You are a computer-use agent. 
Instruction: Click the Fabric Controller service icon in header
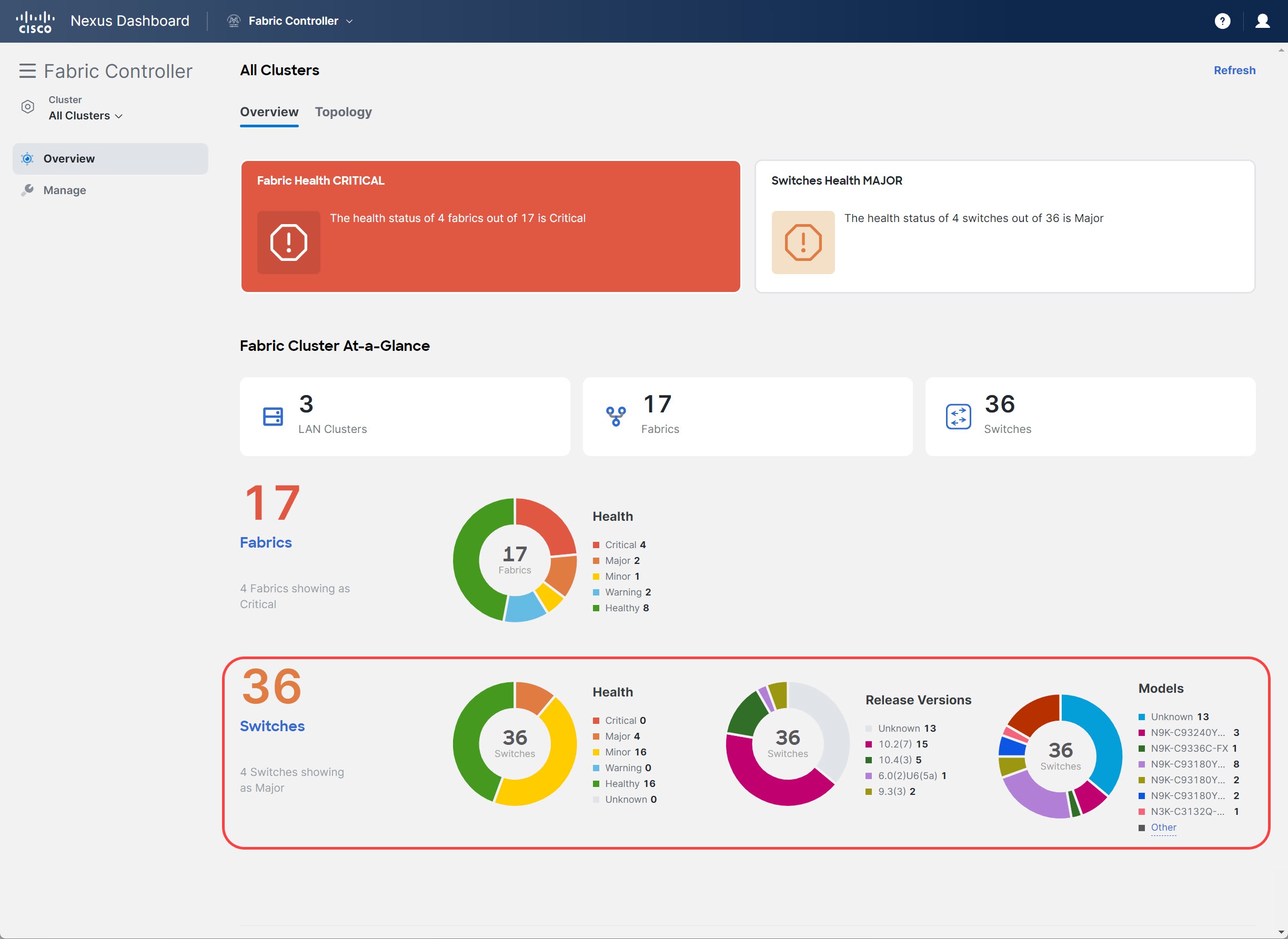(x=234, y=21)
